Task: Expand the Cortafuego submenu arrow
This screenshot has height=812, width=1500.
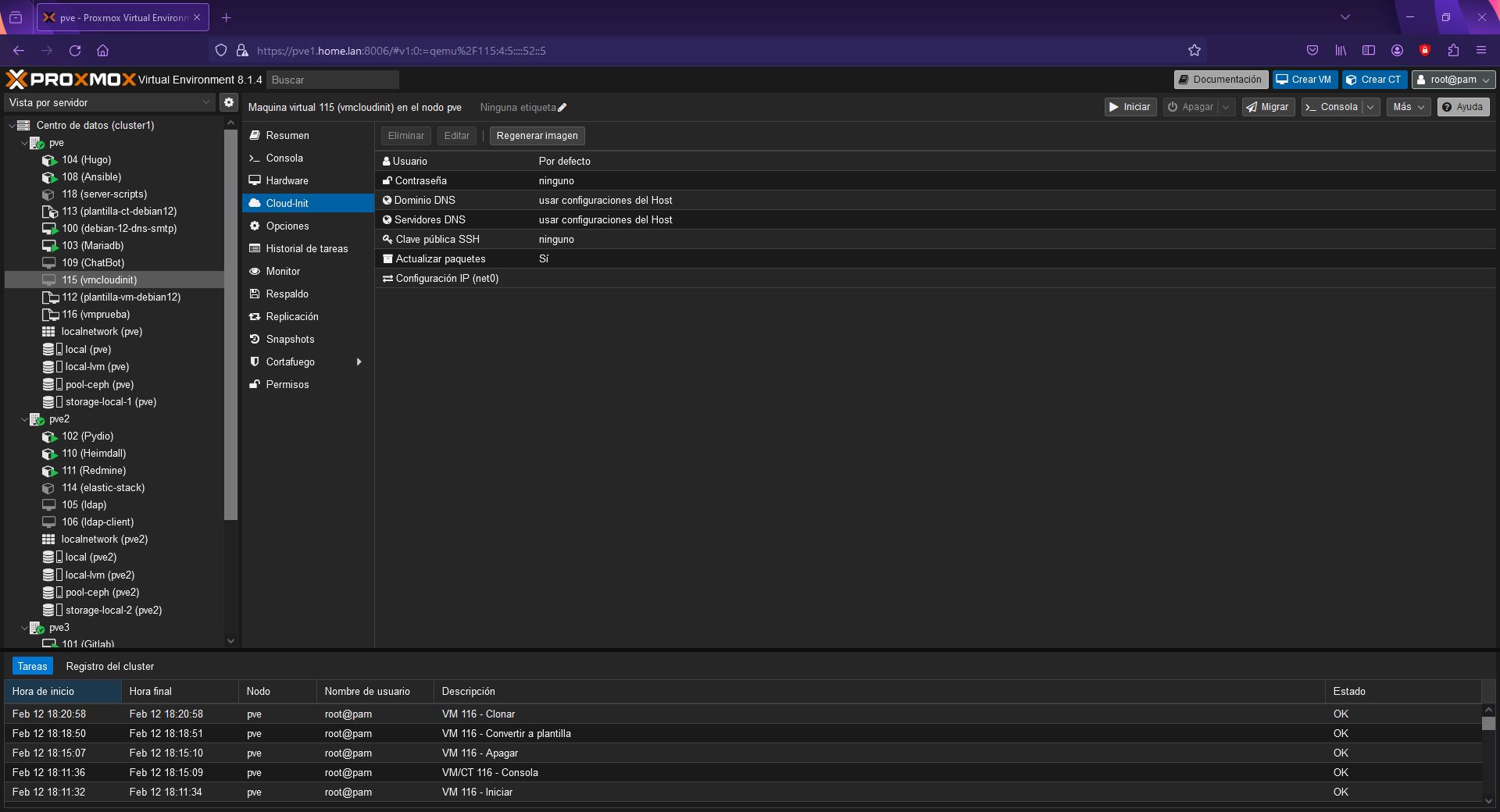Action: pos(359,362)
